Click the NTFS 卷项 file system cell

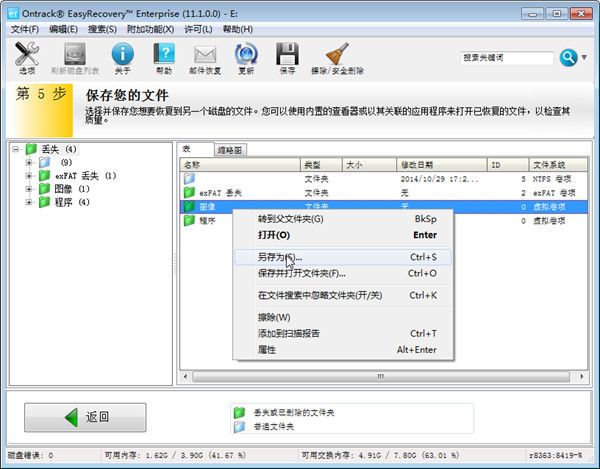pos(552,179)
